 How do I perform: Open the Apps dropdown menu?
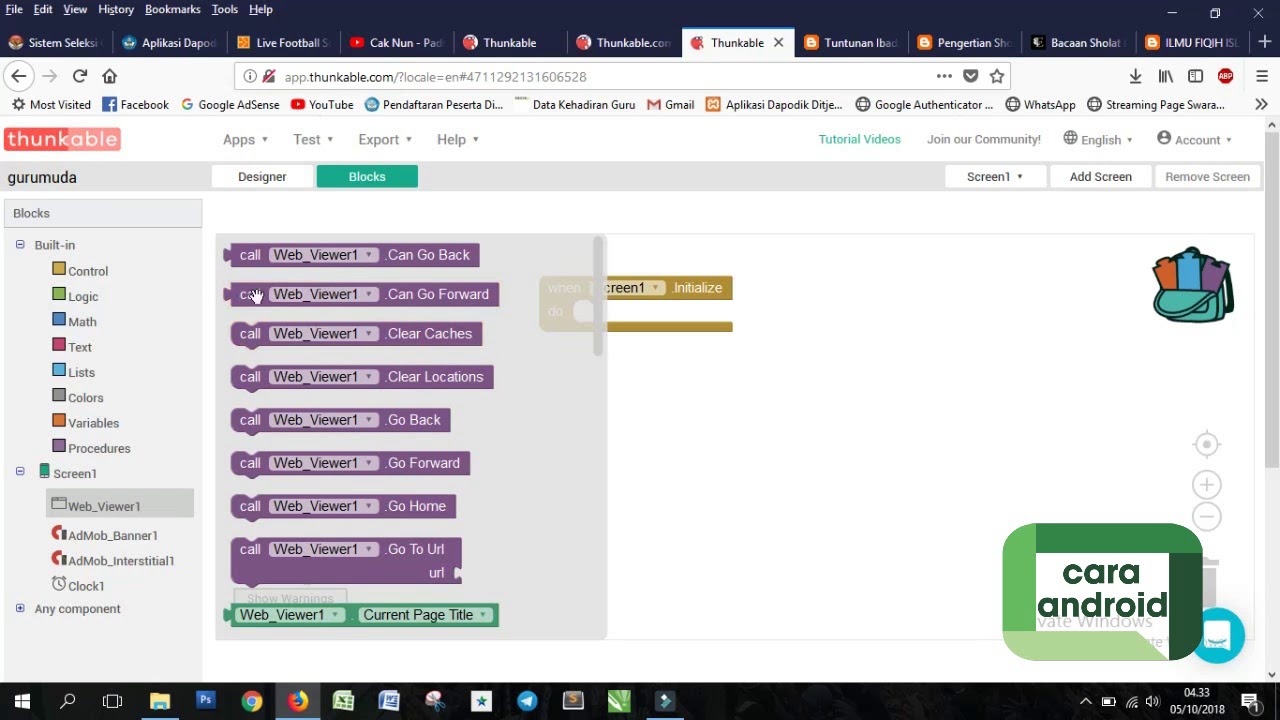[245, 139]
